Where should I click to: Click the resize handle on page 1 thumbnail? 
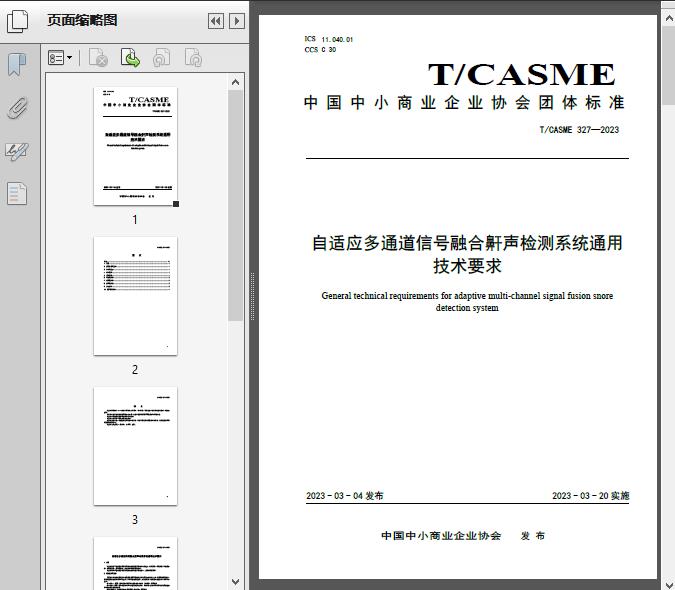point(176,204)
